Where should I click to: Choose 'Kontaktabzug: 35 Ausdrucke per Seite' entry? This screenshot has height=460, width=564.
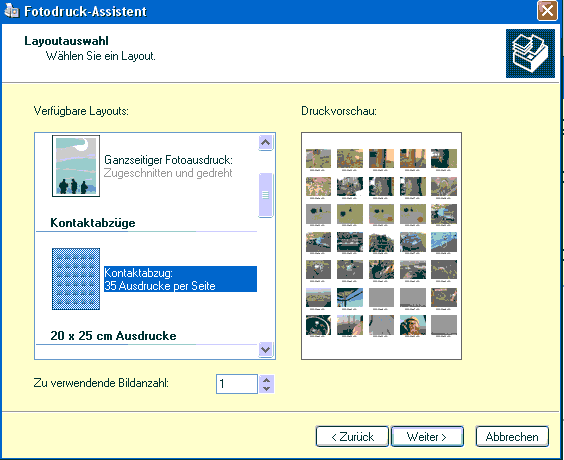pos(180,279)
